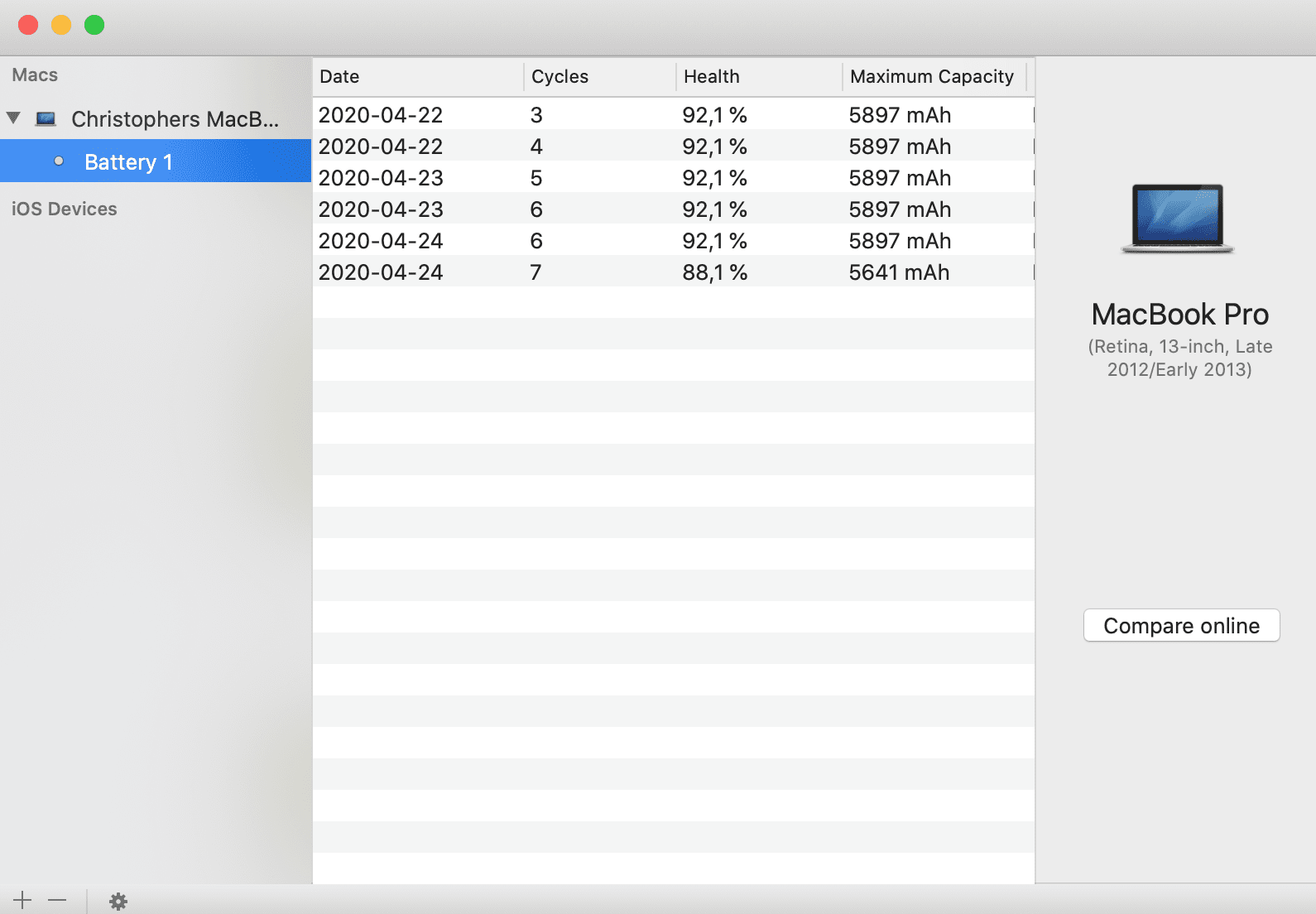The image size is (1316, 914).
Task: Open the gear settings menu
Action: [118, 902]
